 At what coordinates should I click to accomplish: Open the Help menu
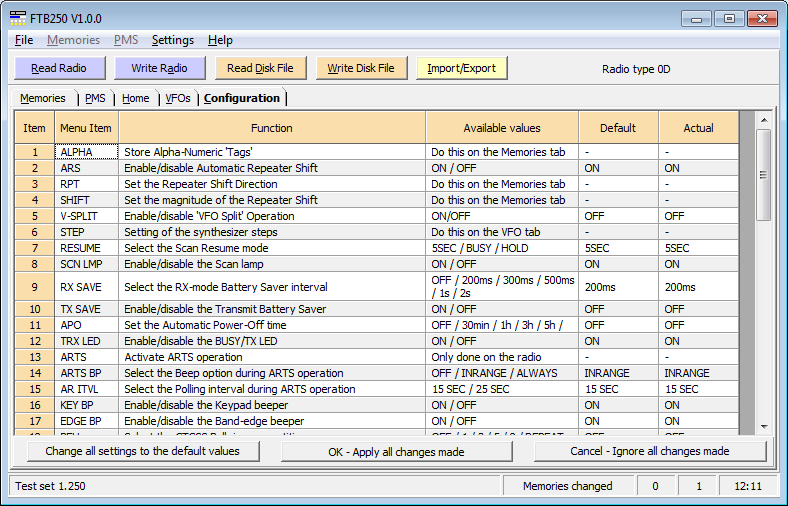[x=220, y=40]
